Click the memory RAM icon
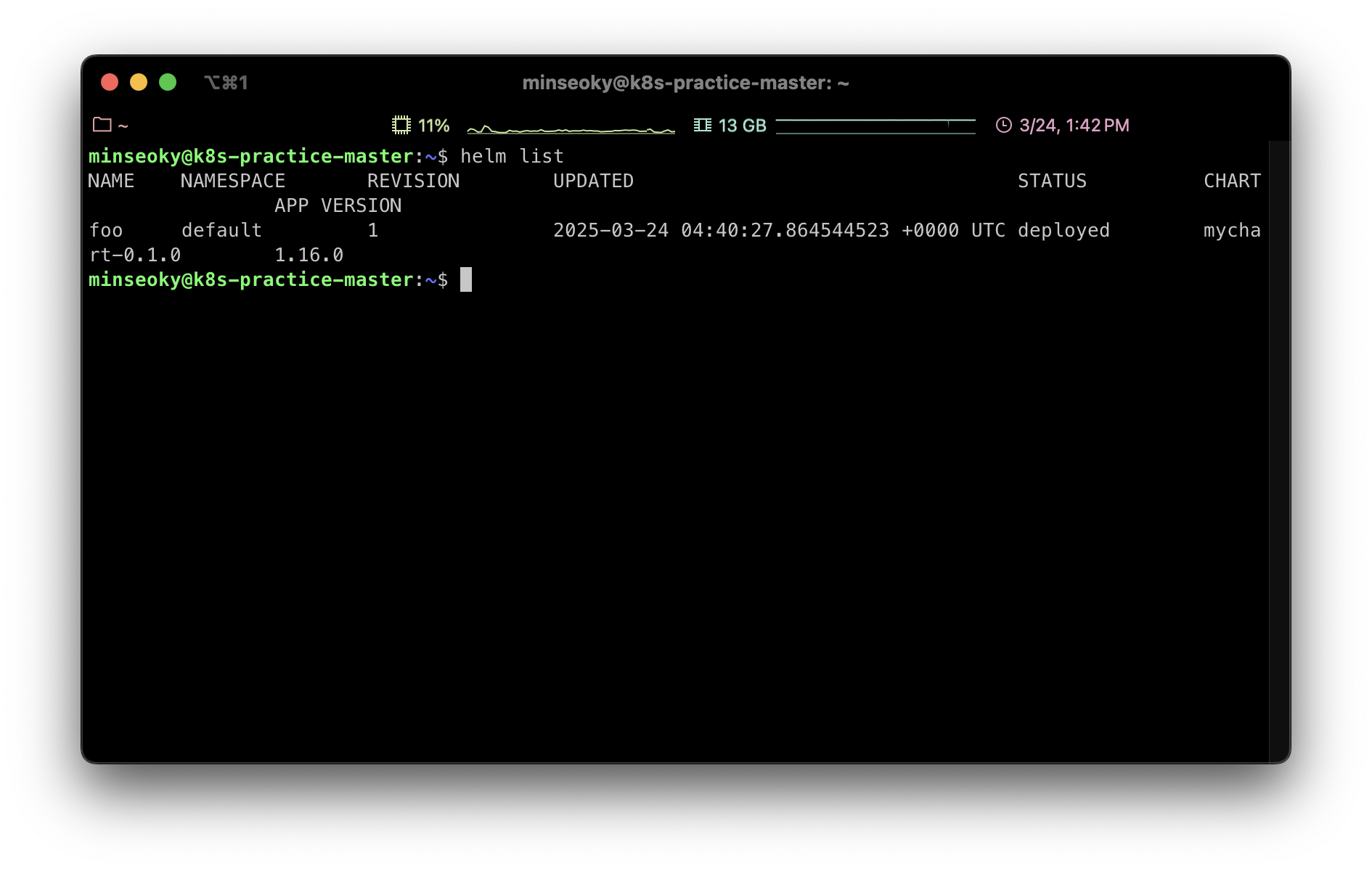This screenshot has height=871, width=1372. [x=702, y=125]
